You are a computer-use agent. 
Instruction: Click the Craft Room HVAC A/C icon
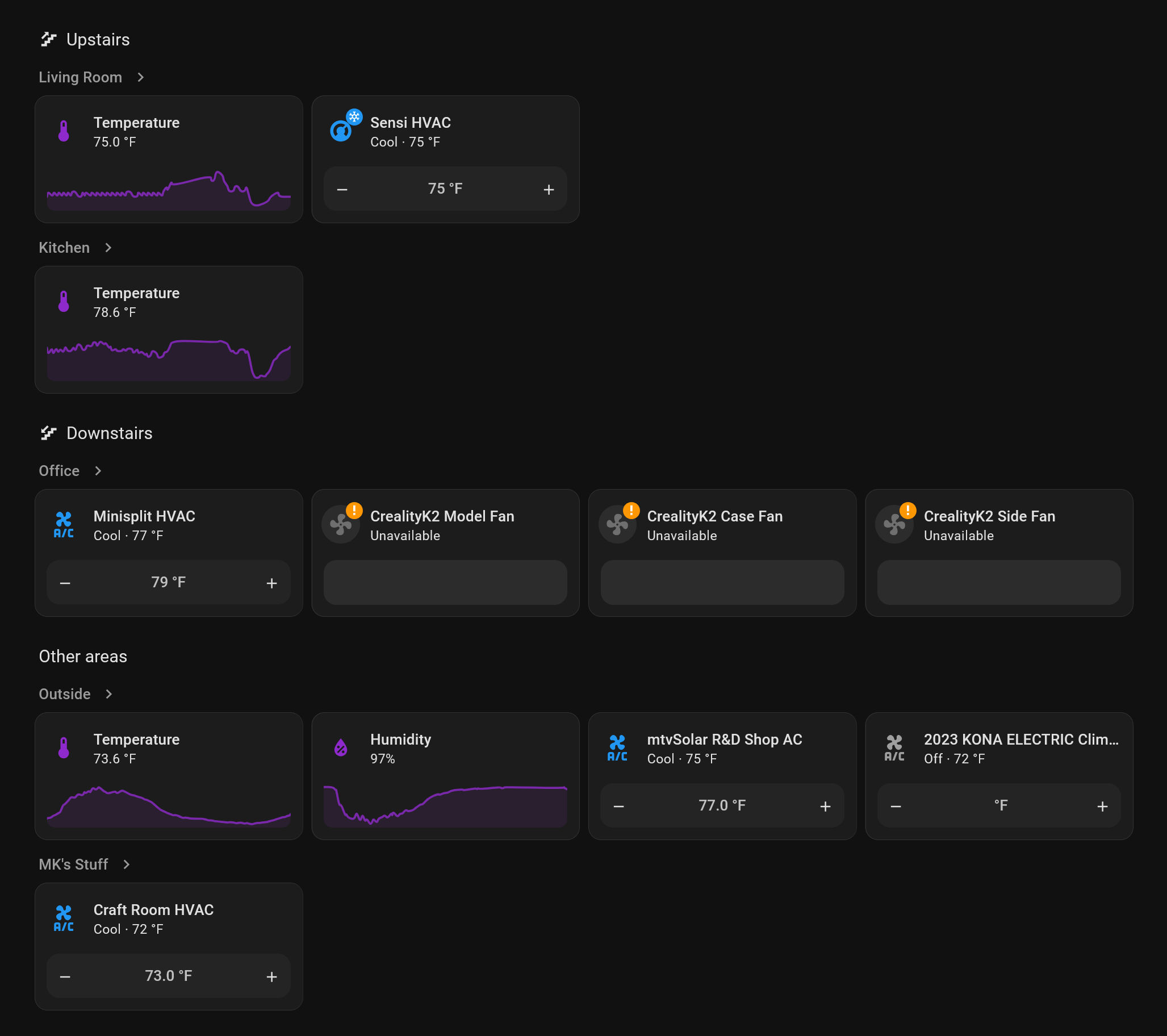[x=64, y=918]
